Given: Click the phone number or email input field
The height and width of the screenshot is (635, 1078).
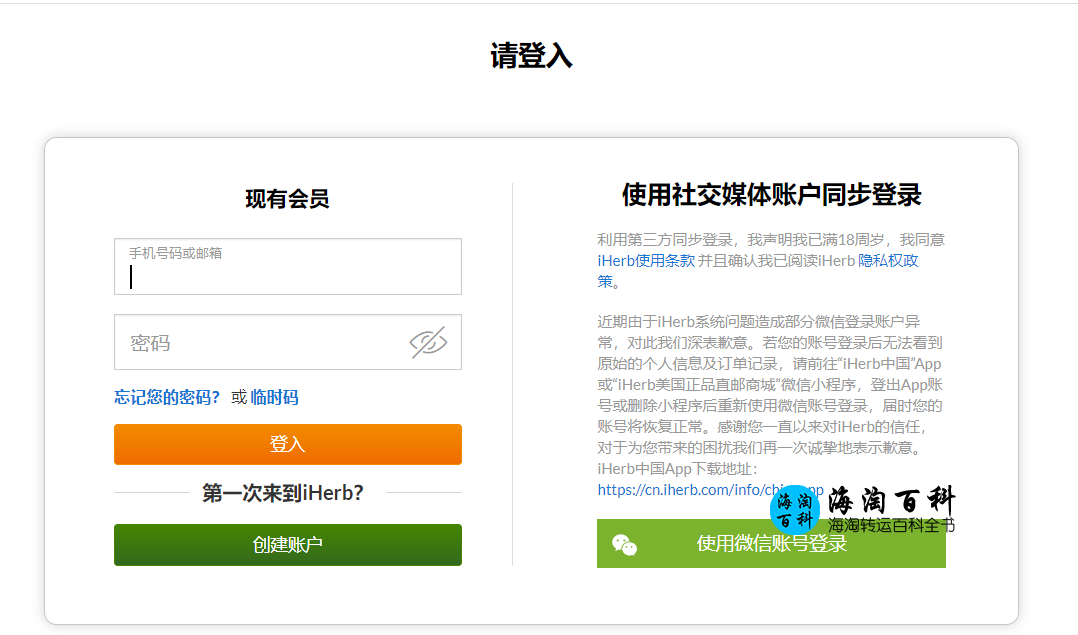Looking at the screenshot, I should coord(287,267).
